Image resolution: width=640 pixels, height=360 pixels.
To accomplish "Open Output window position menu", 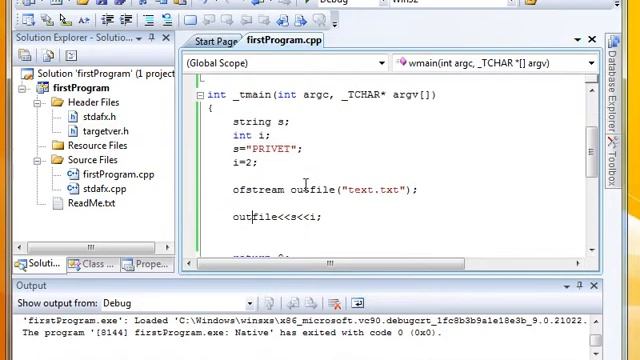I will 567,287.
